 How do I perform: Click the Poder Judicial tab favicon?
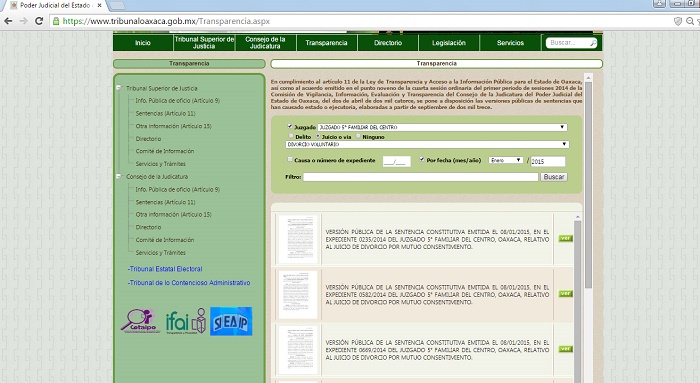14,5
